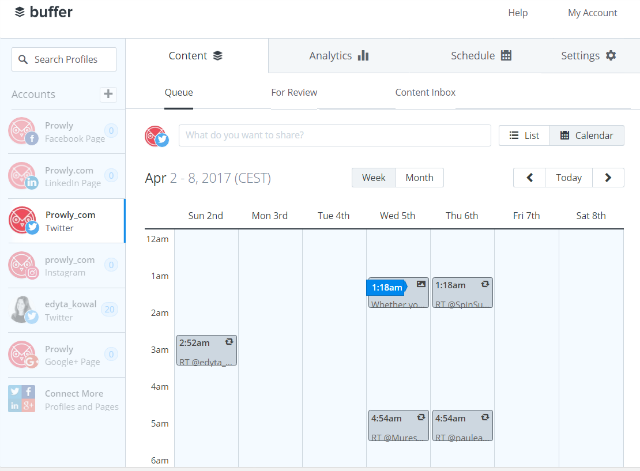Screen dimensions: 640x471
Task: Click edyta_kowal profile photo
Action: (x=23, y=310)
